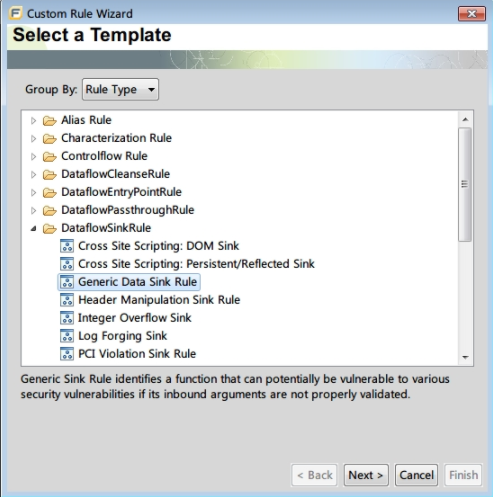
Task: Expand the Alias Rule folder
Action: (33, 120)
